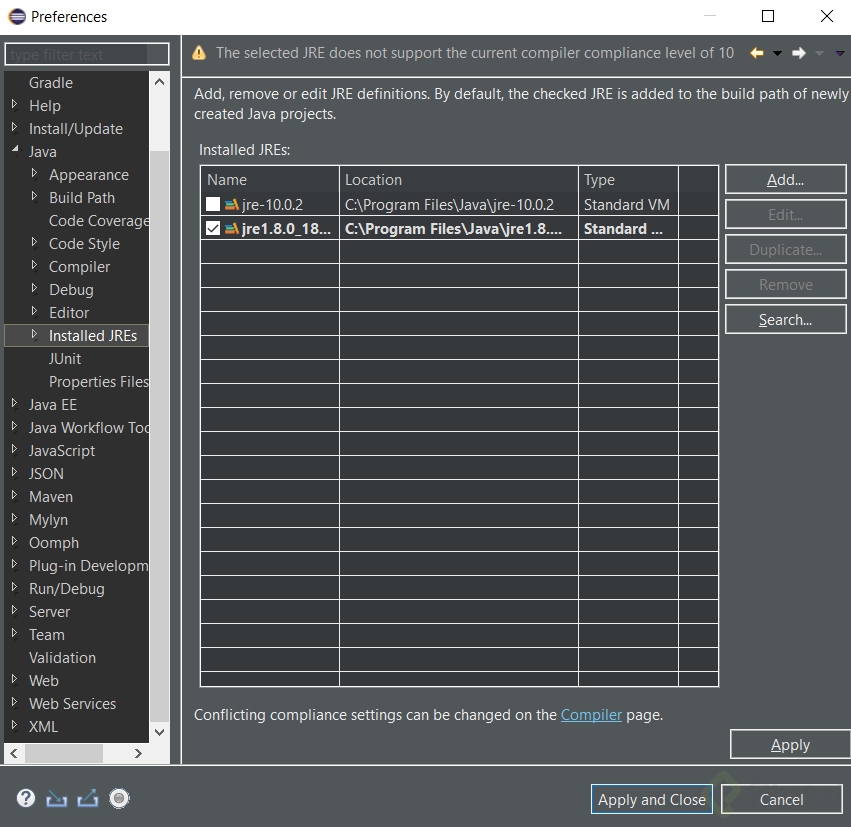Maximize the Preferences window
The height and width of the screenshot is (827, 851).
click(x=768, y=16)
